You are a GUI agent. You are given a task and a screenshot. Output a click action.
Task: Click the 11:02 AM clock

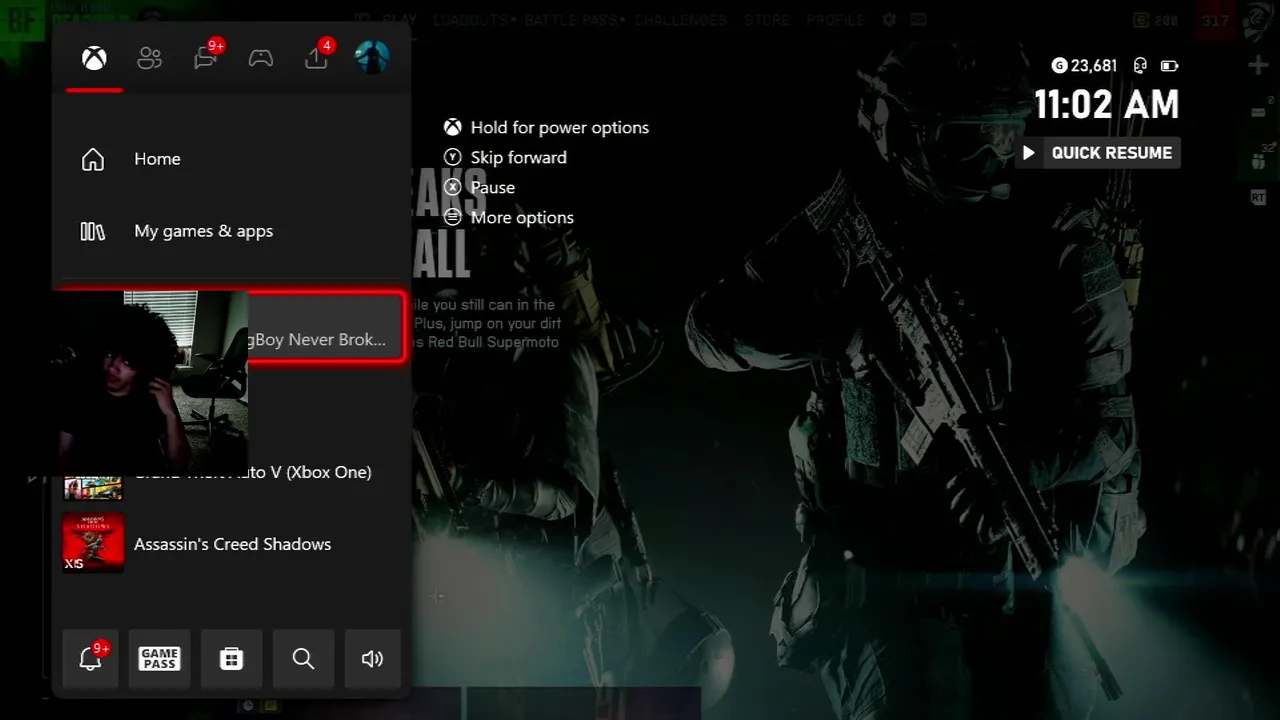pyautogui.click(x=1106, y=104)
